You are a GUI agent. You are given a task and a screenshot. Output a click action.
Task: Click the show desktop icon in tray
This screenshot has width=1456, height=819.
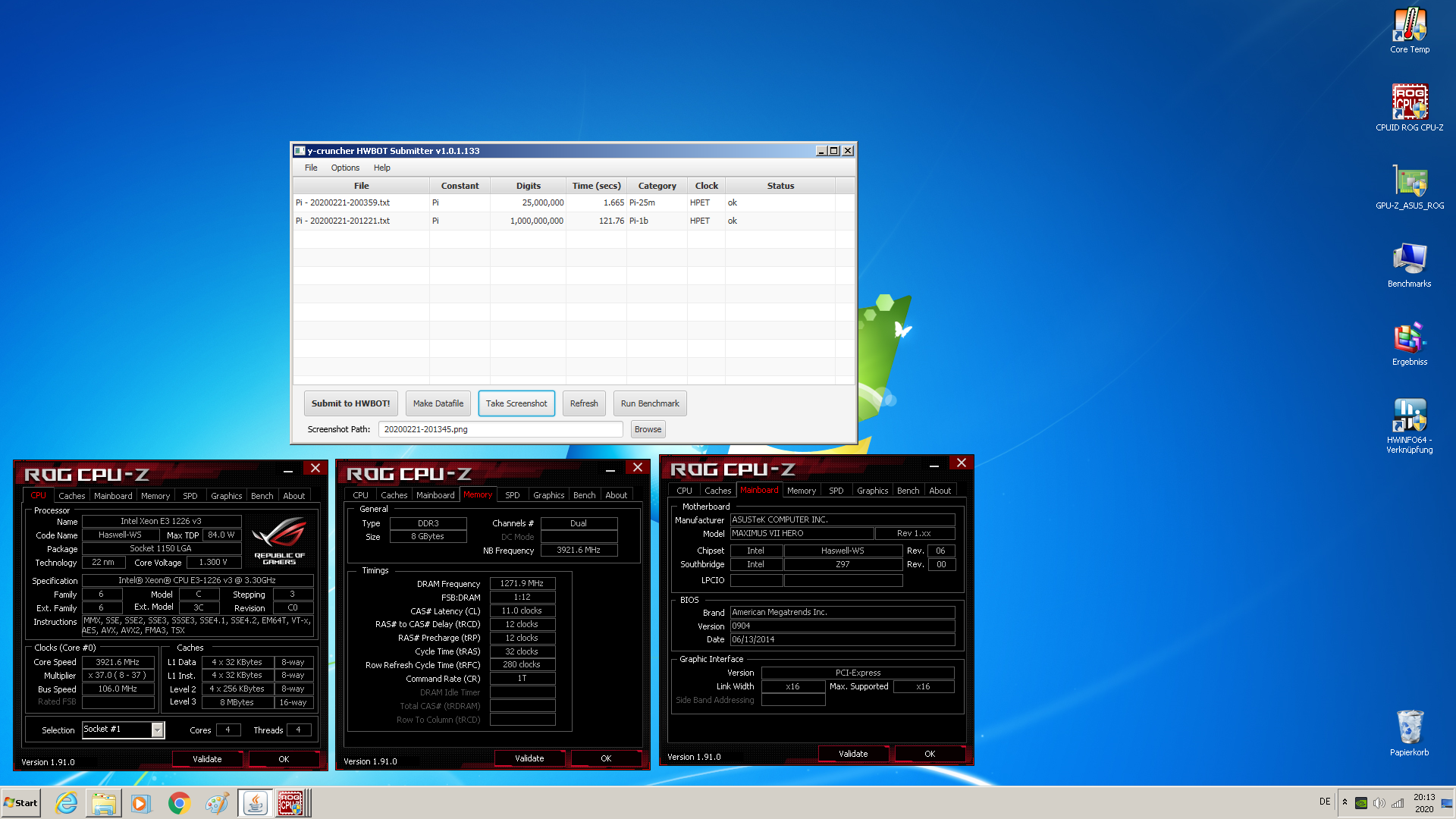(x=1447, y=803)
